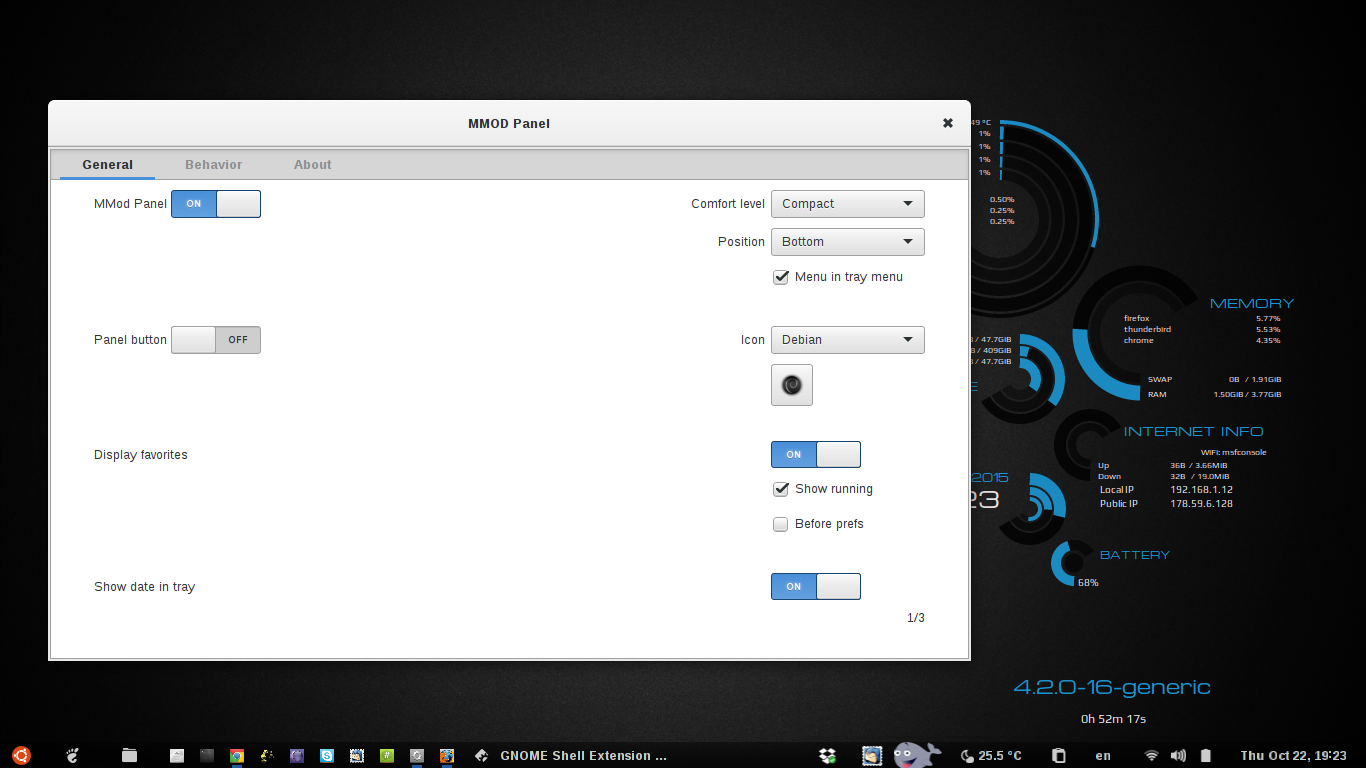Image resolution: width=1366 pixels, height=768 pixels.
Task: Open the Comfort level dropdown
Action: 847,204
